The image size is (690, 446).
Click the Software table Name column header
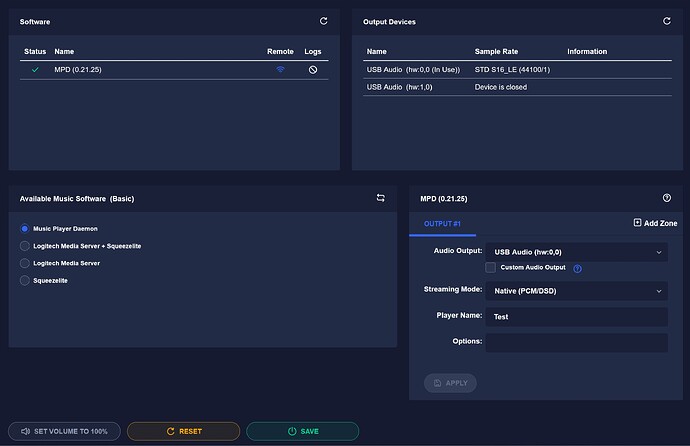pos(64,51)
